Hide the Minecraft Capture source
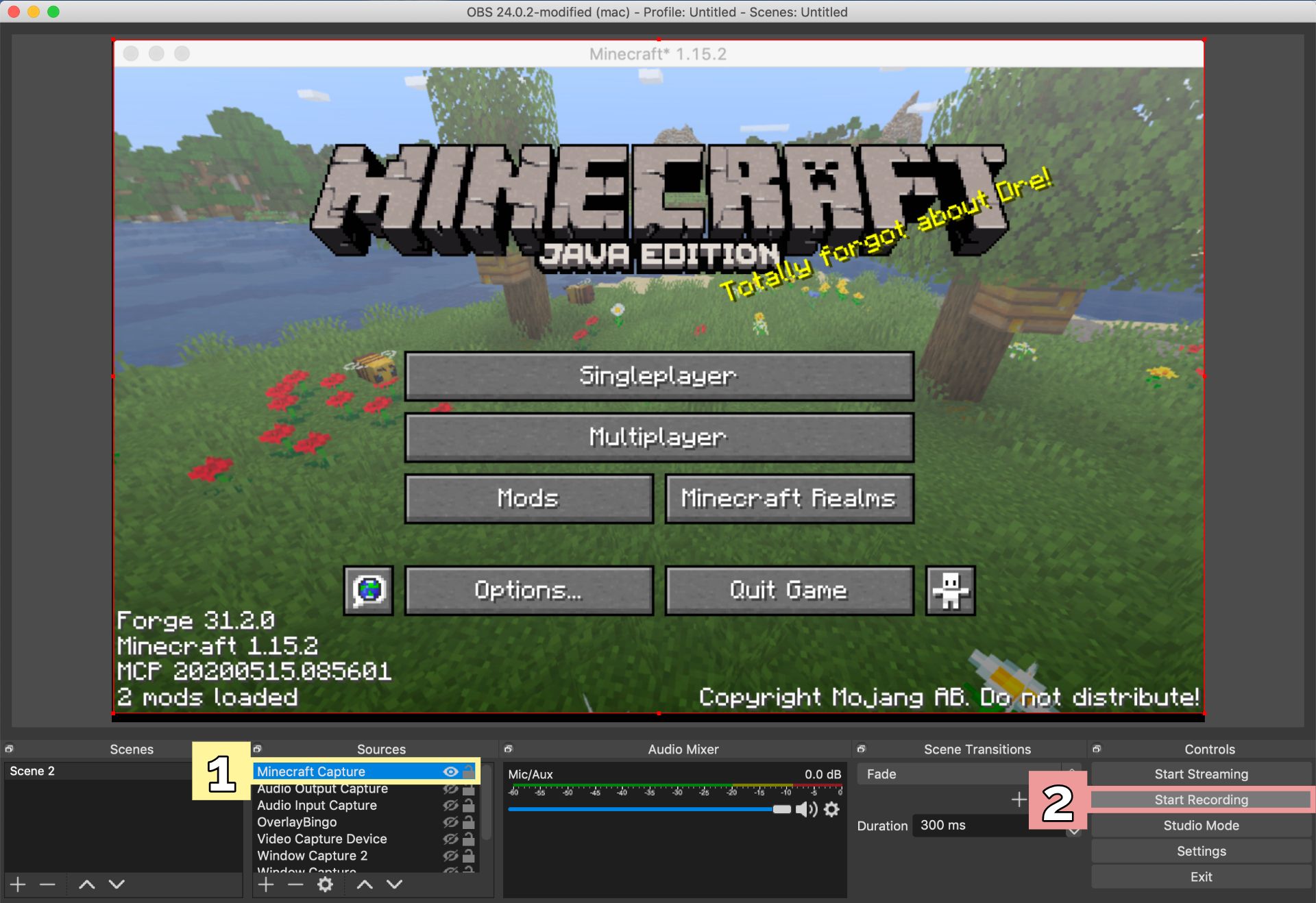This screenshot has width=1316, height=903. [450, 772]
